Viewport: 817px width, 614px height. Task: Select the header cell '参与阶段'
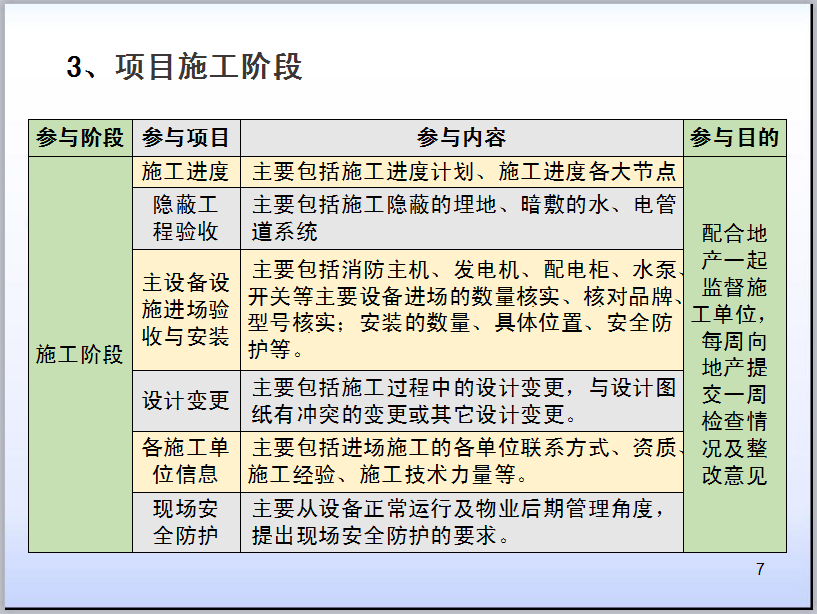click(x=80, y=138)
